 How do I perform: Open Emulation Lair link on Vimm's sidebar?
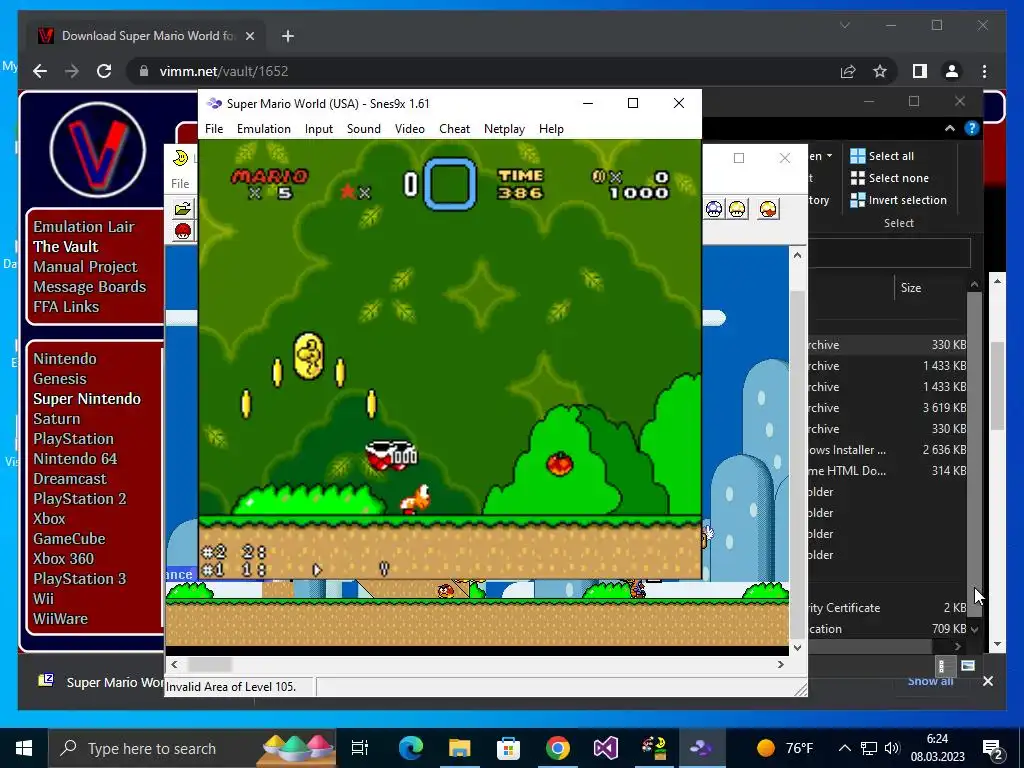[x=84, y=227]
